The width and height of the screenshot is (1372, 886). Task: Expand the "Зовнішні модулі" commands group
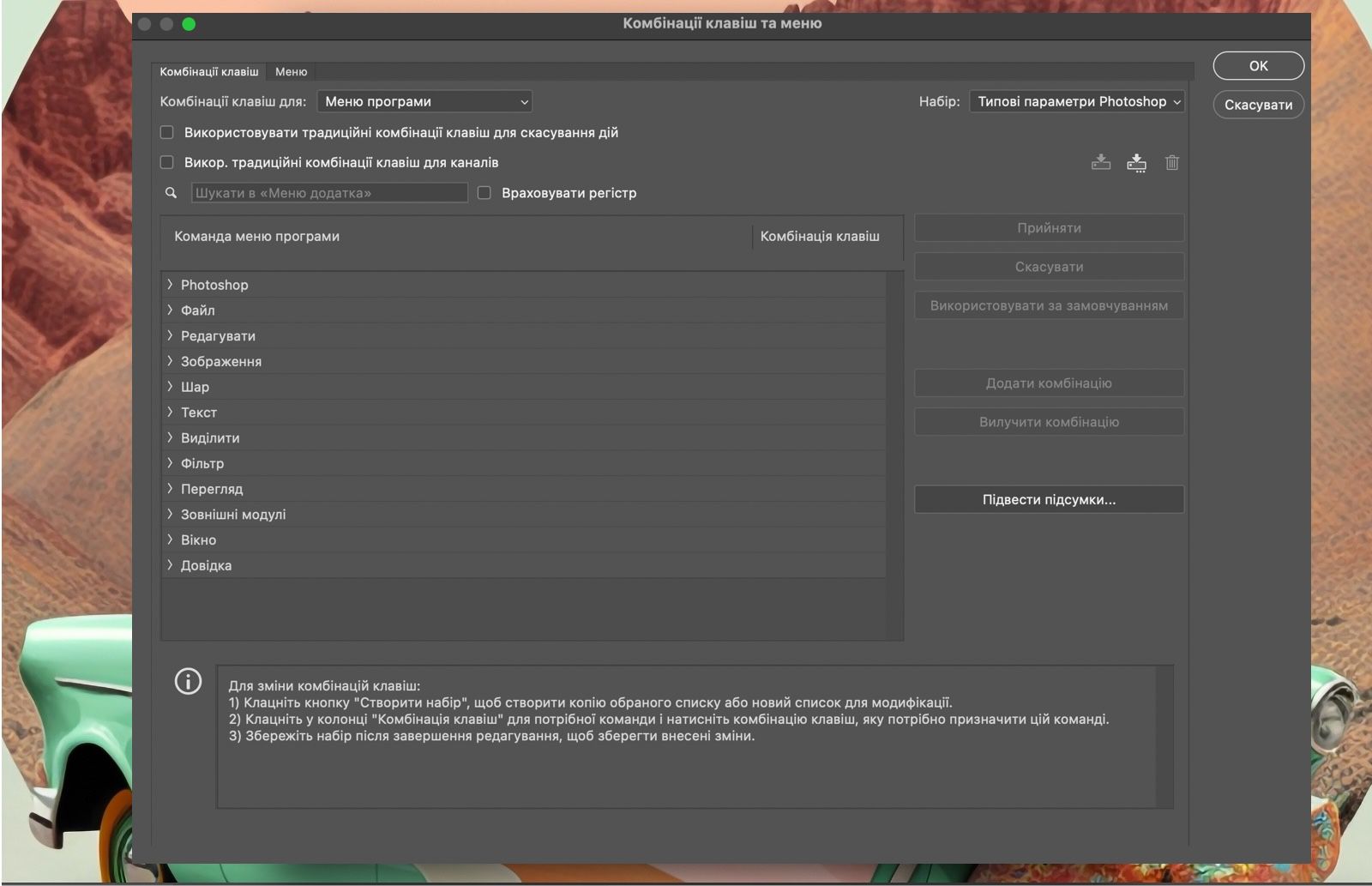(x=170, y=514)
